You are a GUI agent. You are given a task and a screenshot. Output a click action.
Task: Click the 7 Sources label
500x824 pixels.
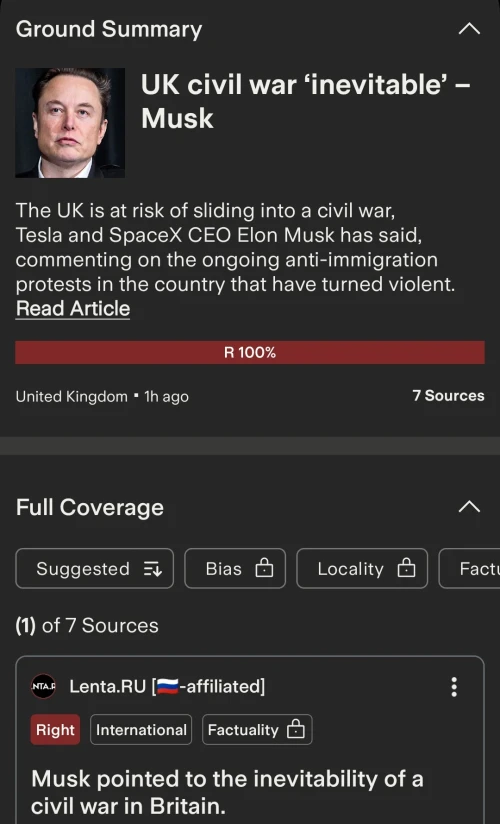448,396
